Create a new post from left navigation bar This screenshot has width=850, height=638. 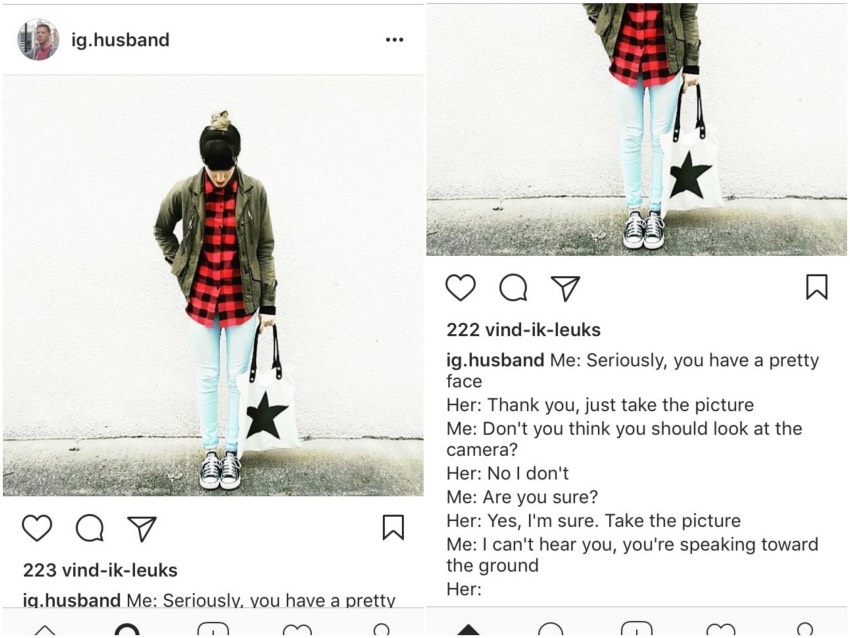coord(213,629)
